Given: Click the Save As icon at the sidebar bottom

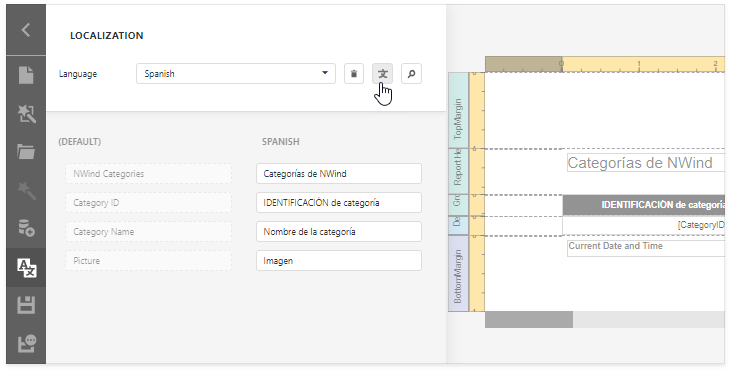Looking at the screenshot, I should click(x=26, y=344).
